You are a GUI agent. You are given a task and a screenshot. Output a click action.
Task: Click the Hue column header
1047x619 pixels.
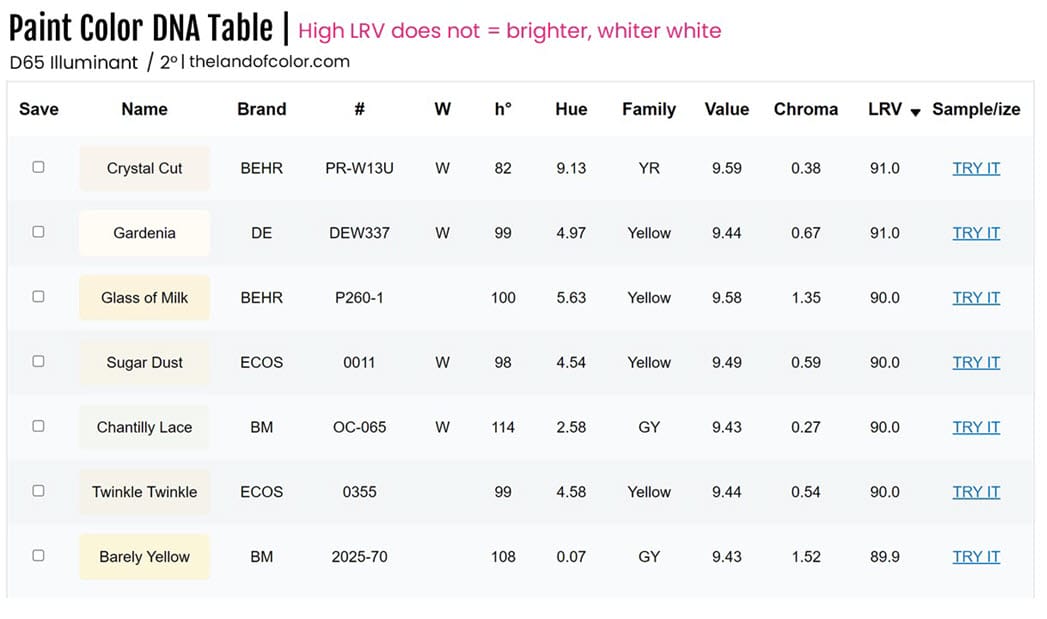click(x=571, y=110)
